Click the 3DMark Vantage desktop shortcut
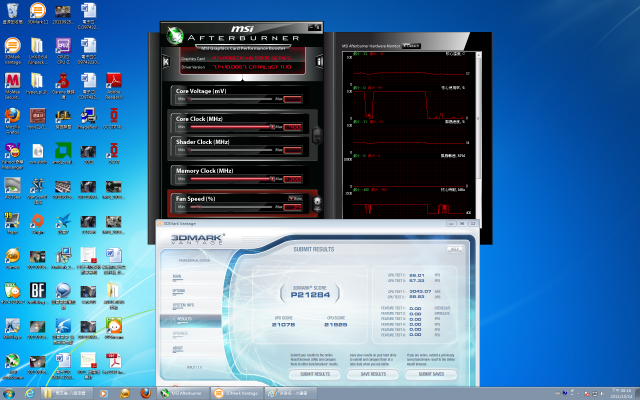The height and width of the screenshot is (400, 640). pos(13,51)
